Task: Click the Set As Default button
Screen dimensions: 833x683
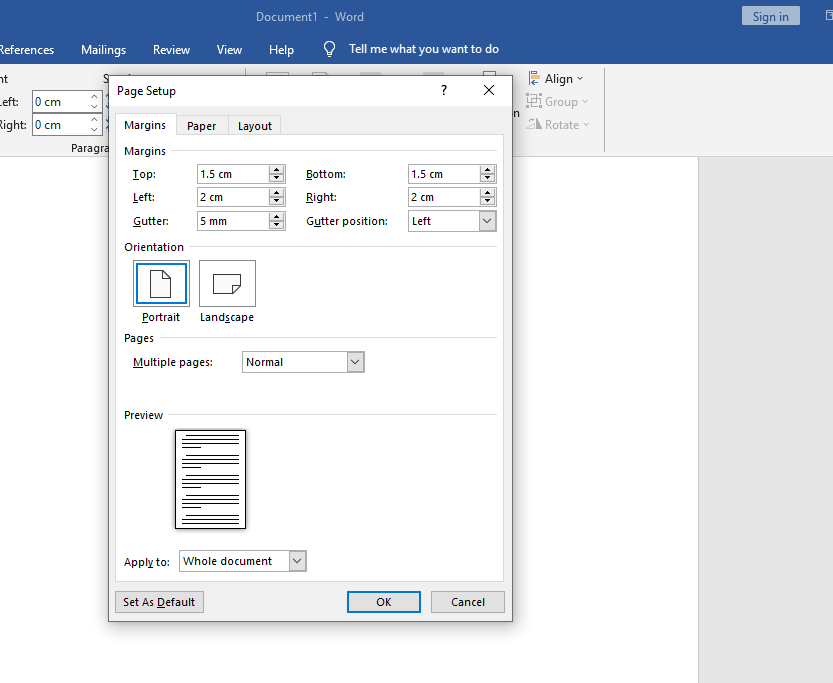Action: point(160,602)
